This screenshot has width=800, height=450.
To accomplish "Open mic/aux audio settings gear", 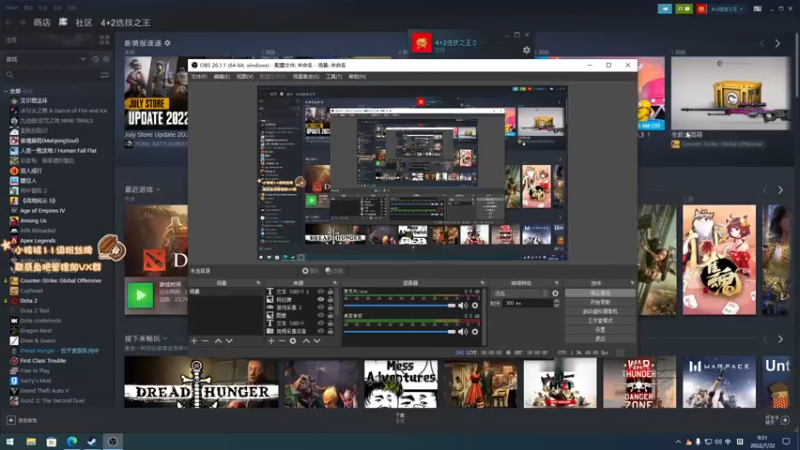I will pyautogui.click(x=475, y=306).
